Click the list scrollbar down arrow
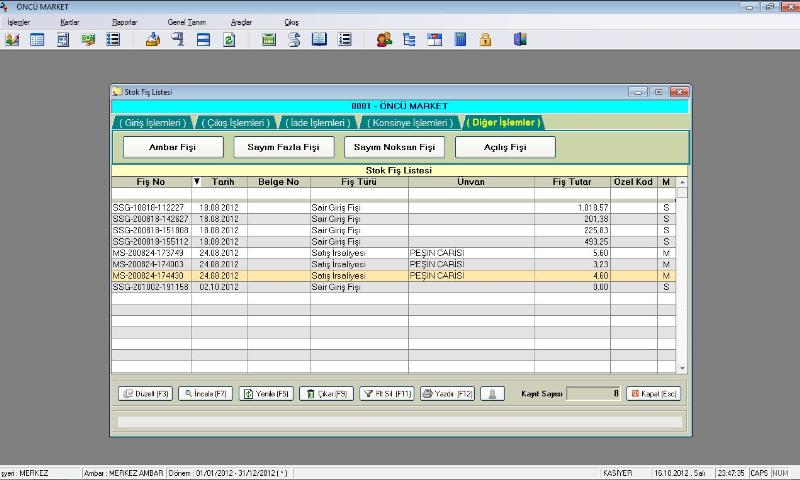Image resolution: width=800 pixels, height=480 pixels. (x=682, y=368)
